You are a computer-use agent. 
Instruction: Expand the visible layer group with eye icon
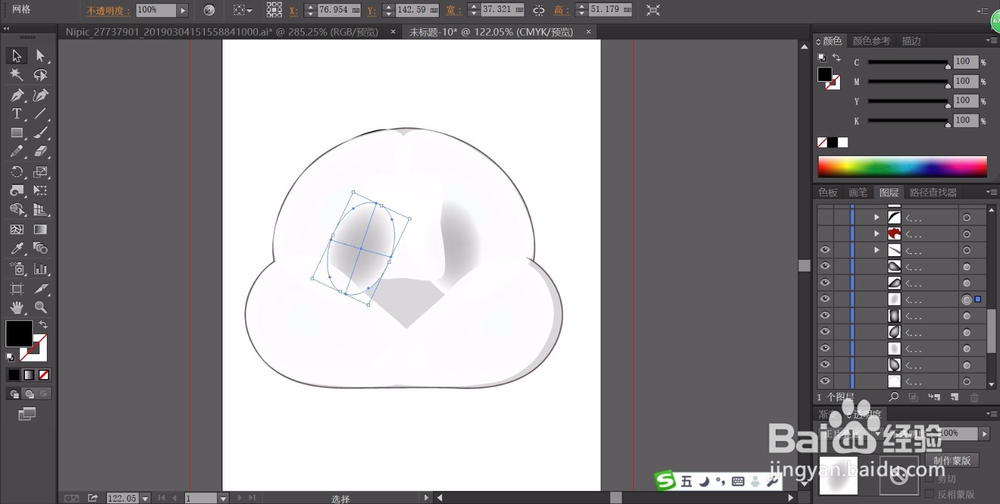pyautogui.click(x=877, y=250)
